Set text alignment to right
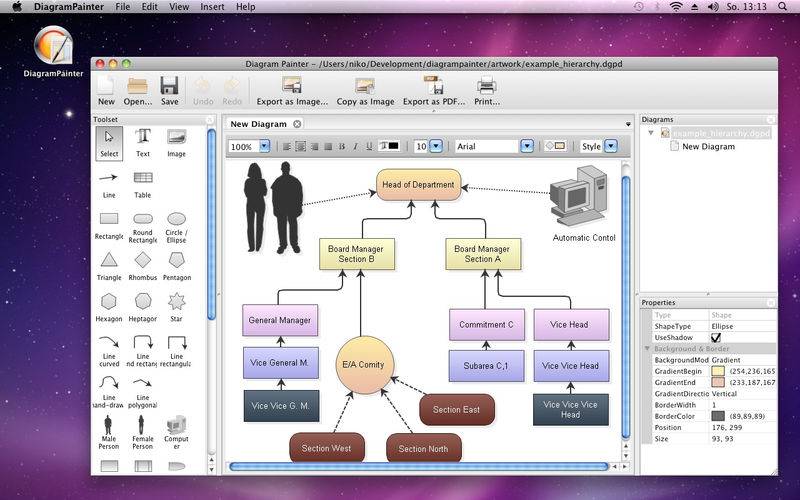The image size is (800, 500). click(x=314, y=146)
